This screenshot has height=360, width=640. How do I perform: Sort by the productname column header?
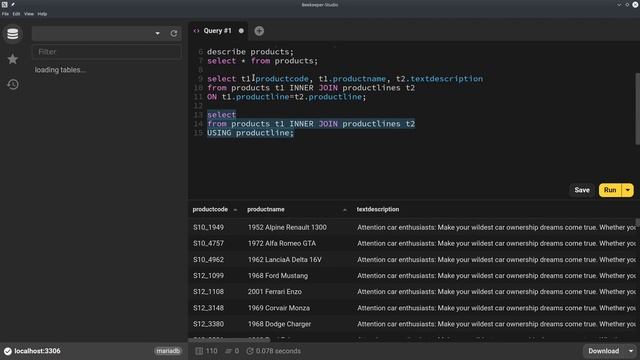click(266, 209)
